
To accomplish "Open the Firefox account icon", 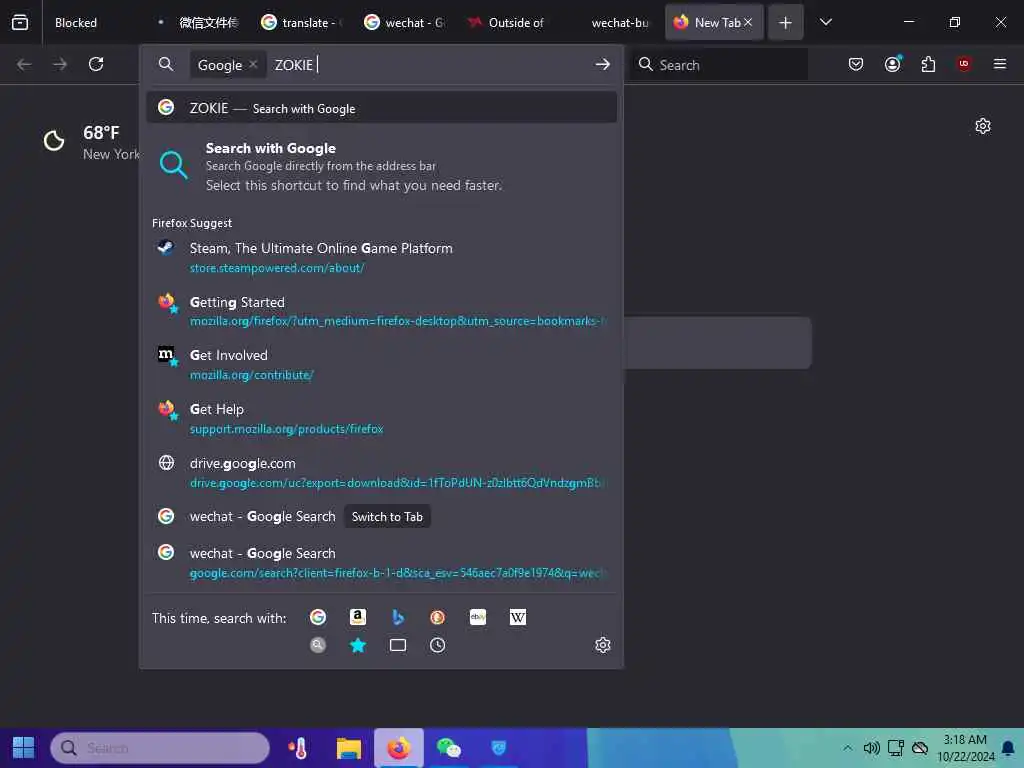I will pos(892,64).
